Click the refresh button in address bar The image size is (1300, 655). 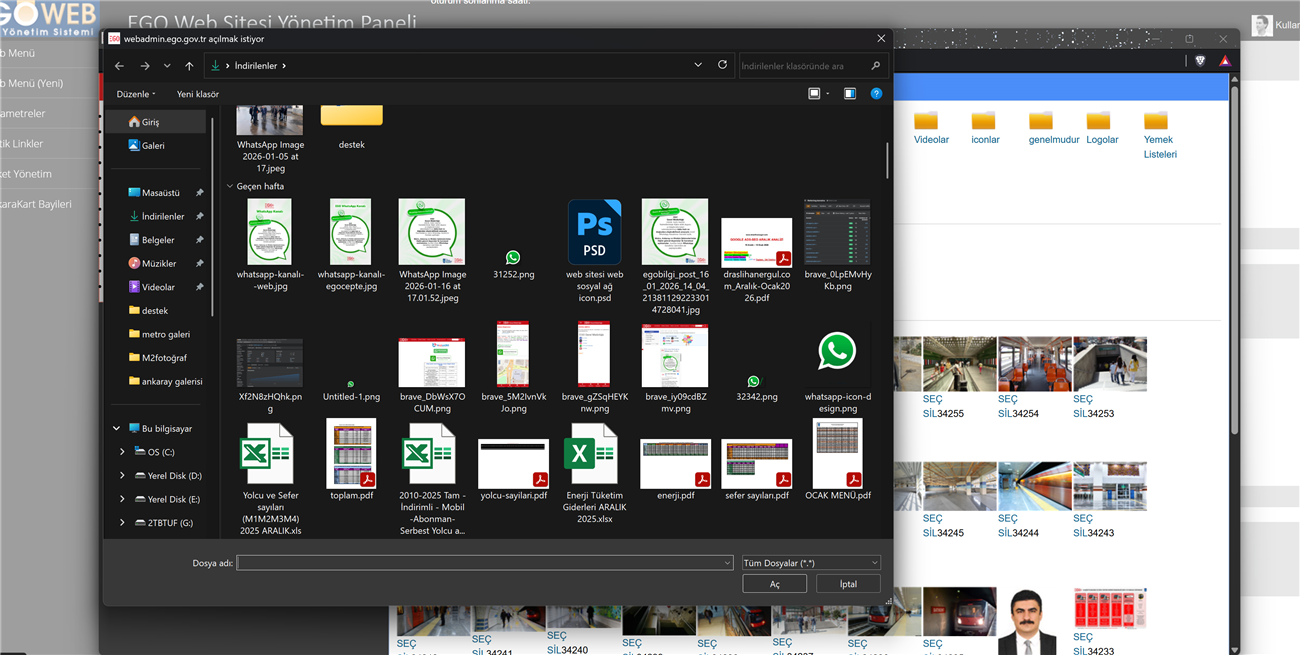coord(722,65)
